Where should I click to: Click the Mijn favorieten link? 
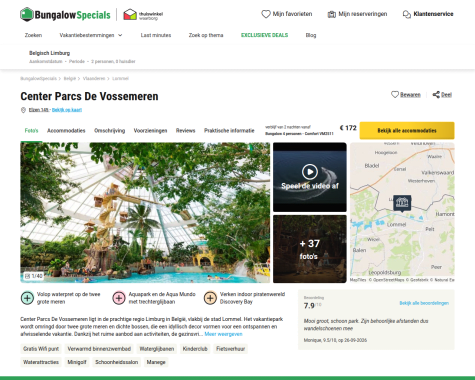tap(292, 14)
